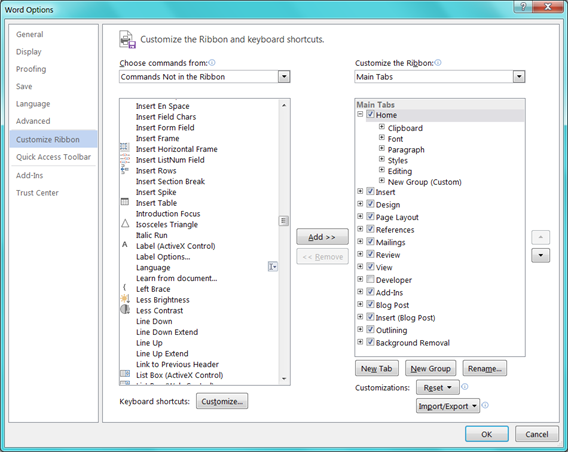568x452 pixels.
Task: Enable the Developer tab checkbox
Action: (x=370, y=279)
